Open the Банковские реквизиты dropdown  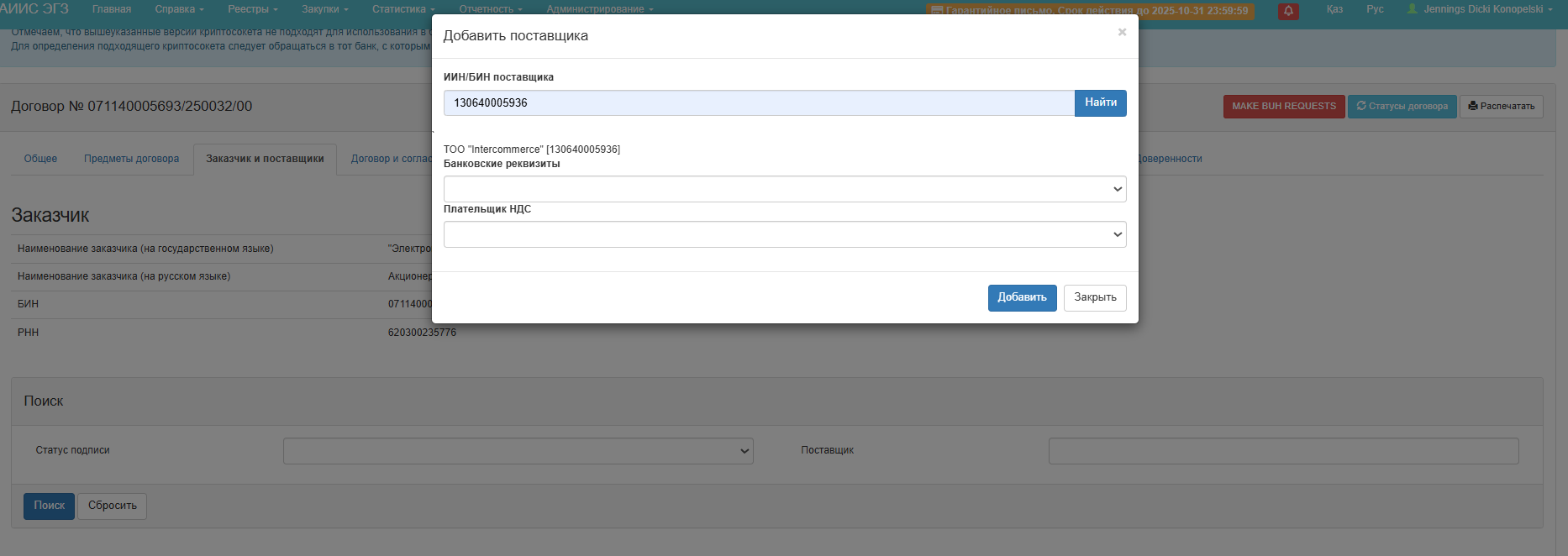[784, 189]
